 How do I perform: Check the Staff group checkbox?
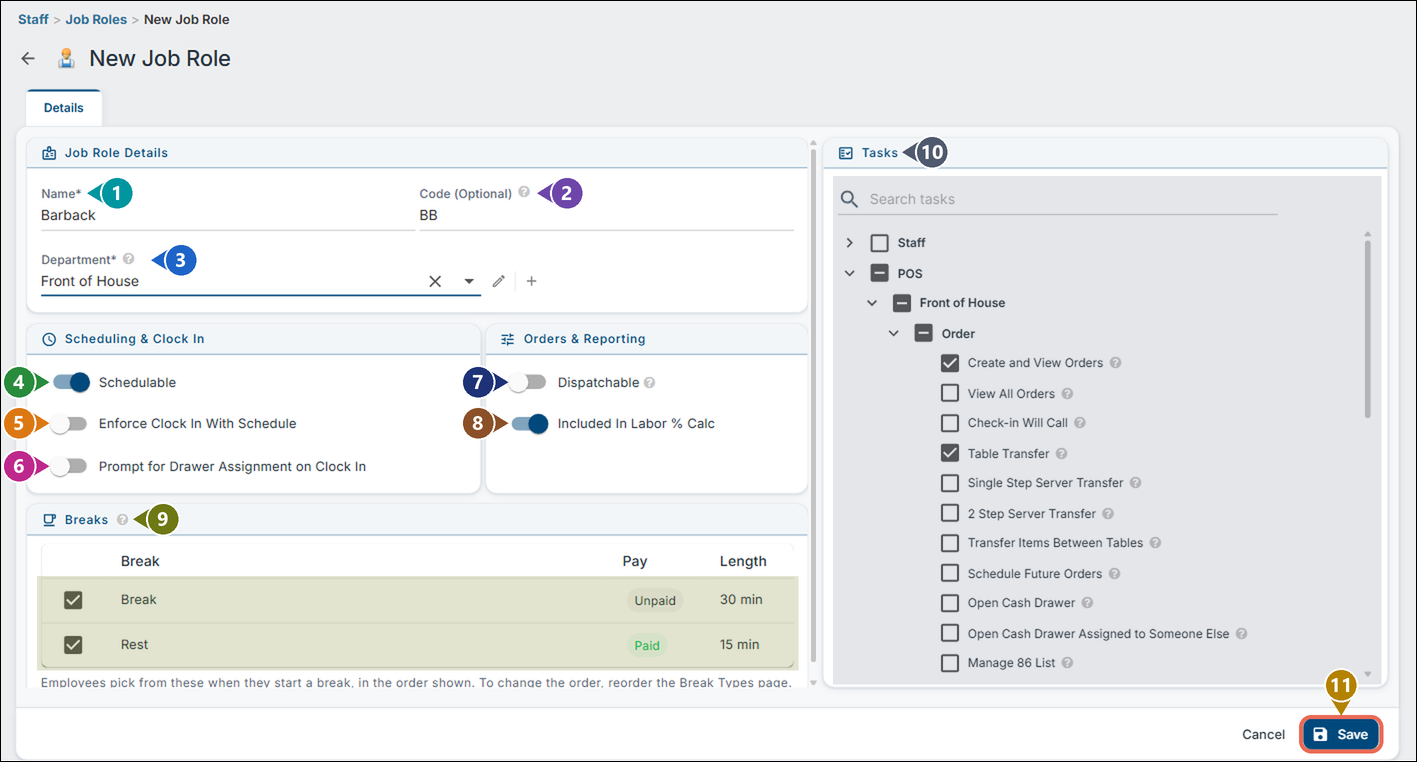click(x=879, y=243)
